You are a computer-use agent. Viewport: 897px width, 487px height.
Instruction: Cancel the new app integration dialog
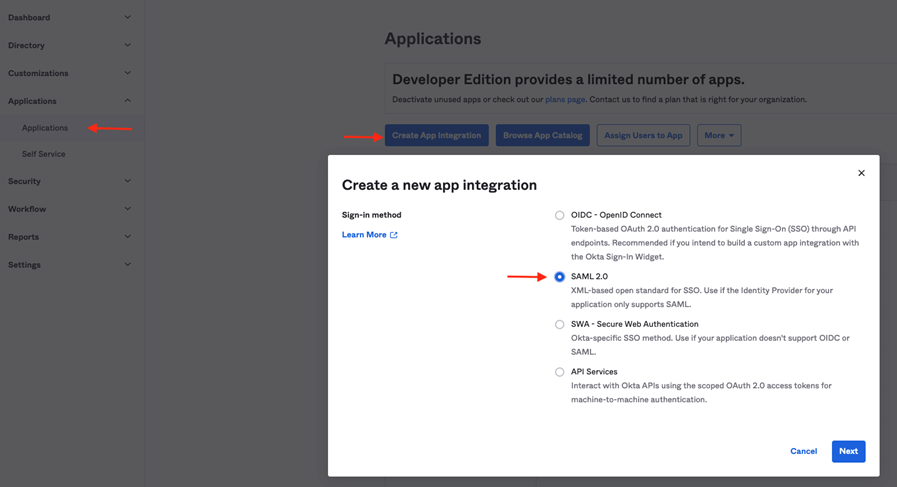803,451
